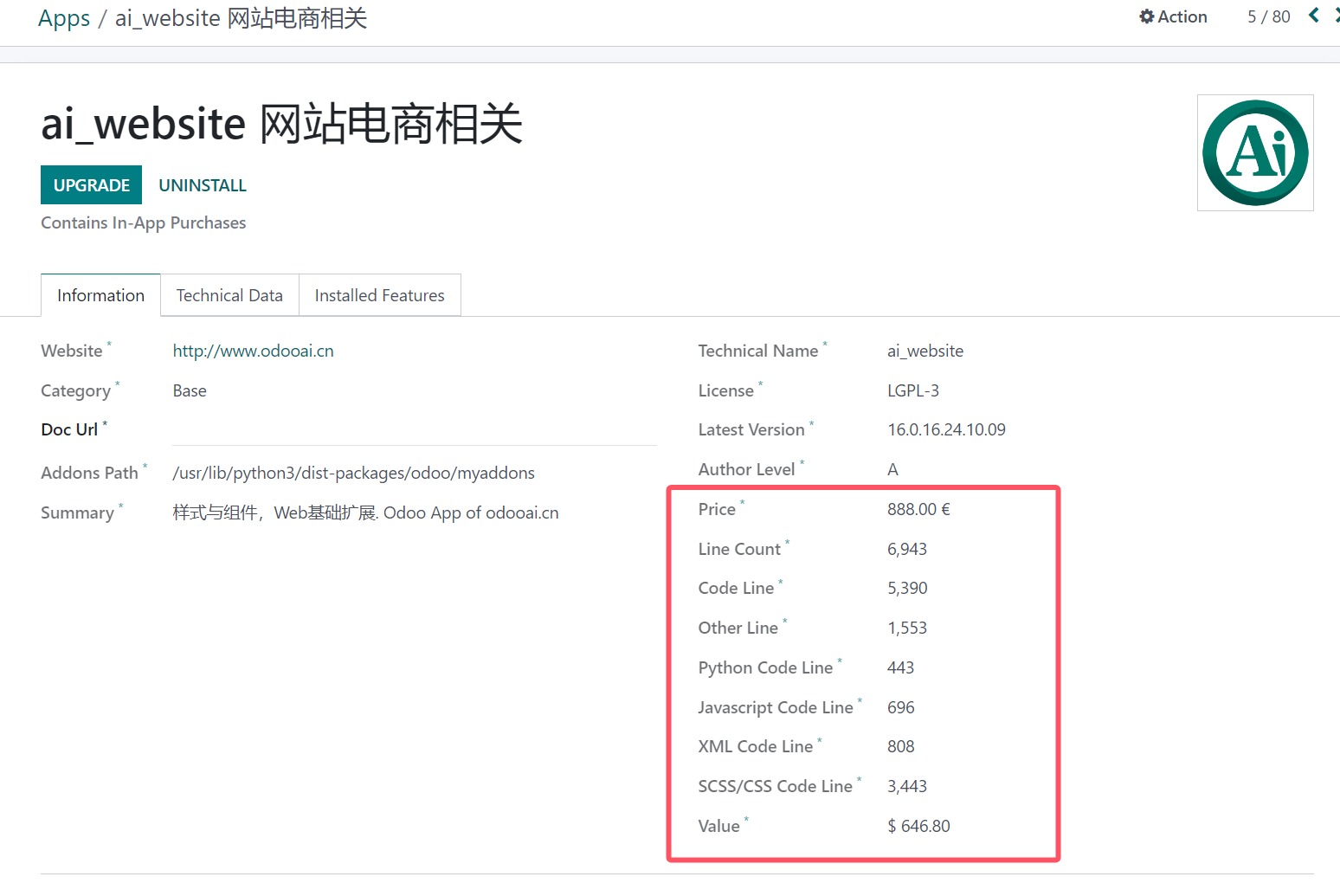This screenshot has height=896, width=1340.
Task: Click the Latest Version label
Action: [751, 429]
